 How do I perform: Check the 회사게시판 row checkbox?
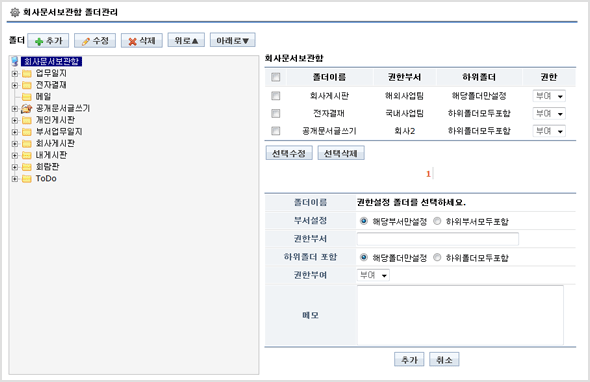click(x=275, y=96)
